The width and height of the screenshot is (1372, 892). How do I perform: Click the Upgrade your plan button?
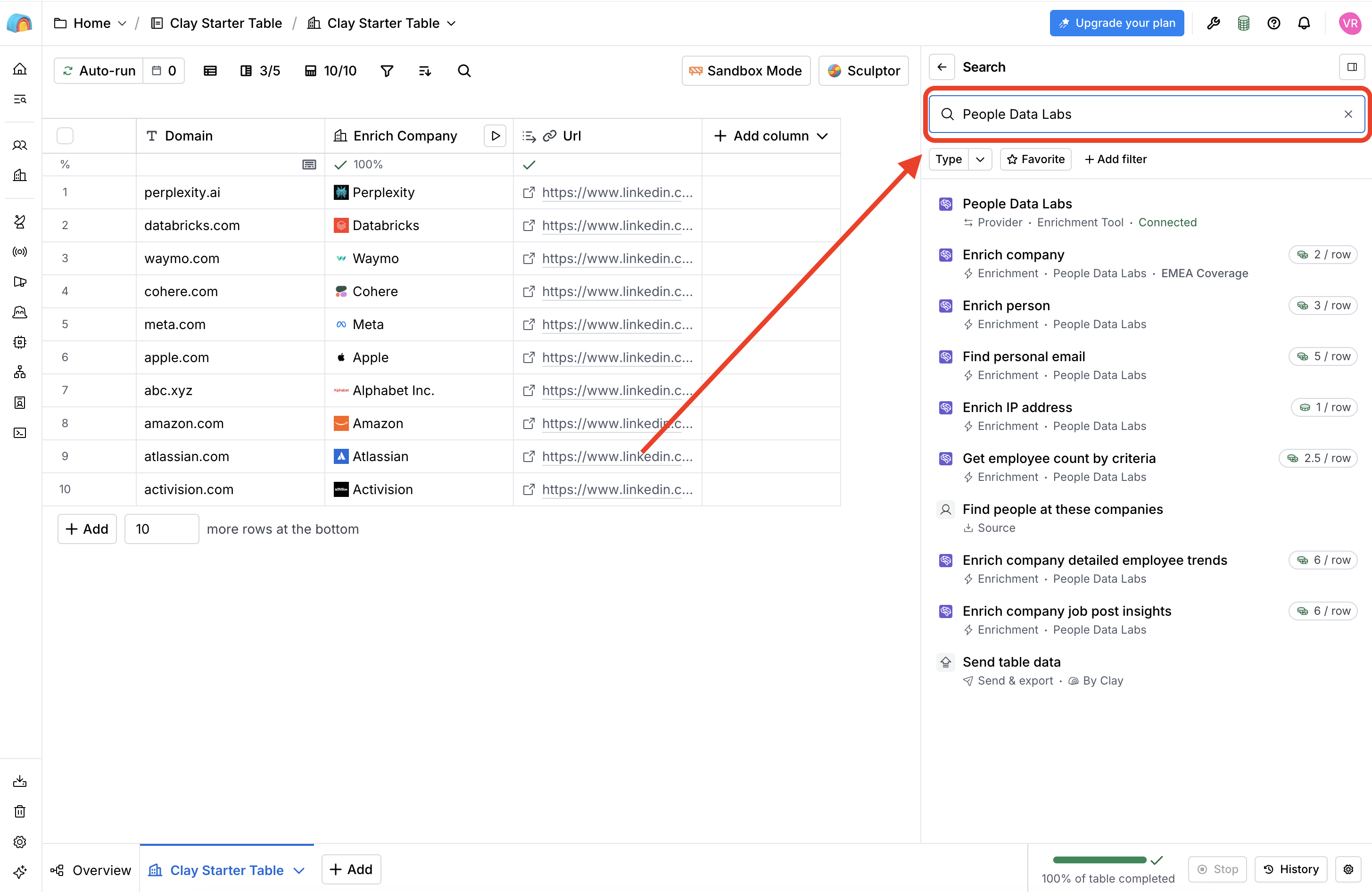click(1116, 23)
